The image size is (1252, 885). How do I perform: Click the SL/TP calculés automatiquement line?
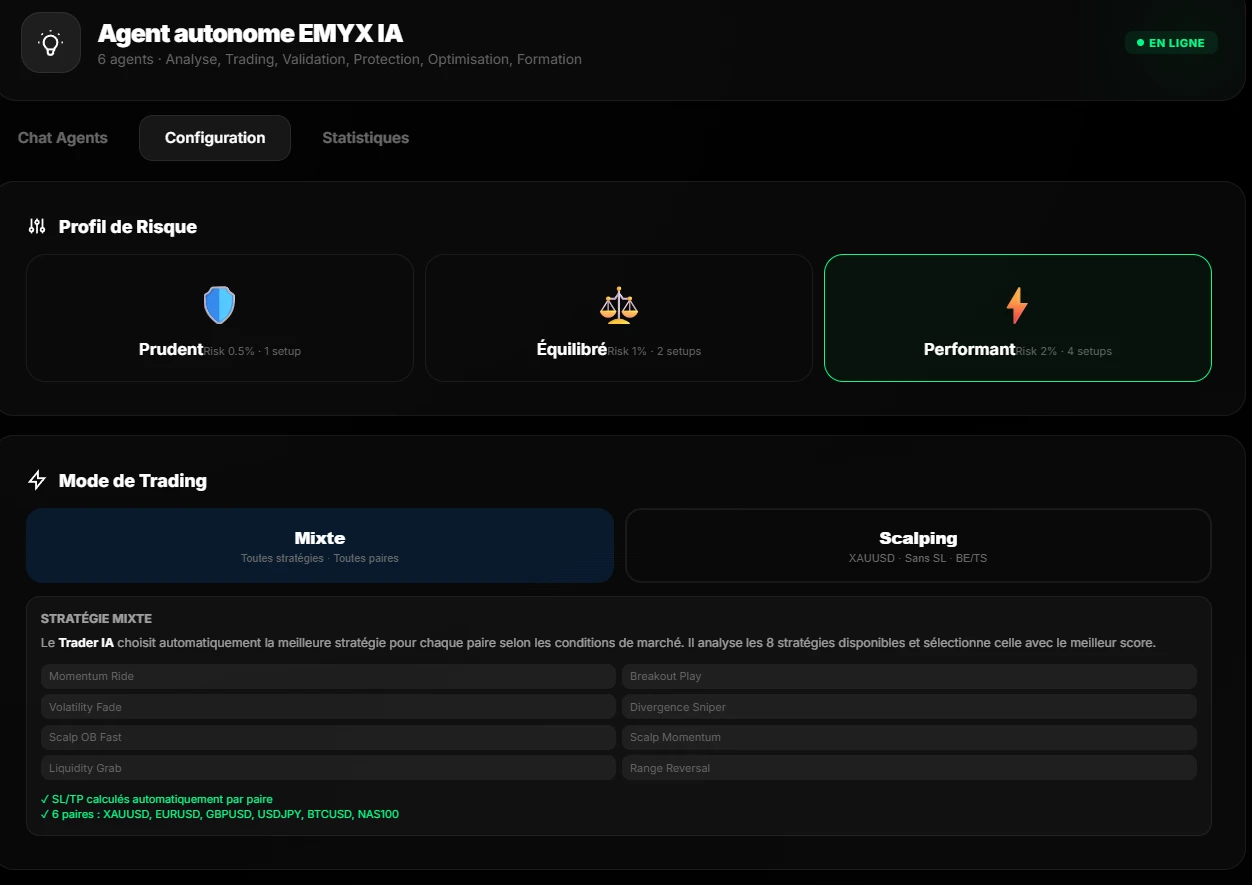pyautogui.click(x=156, y=799)
